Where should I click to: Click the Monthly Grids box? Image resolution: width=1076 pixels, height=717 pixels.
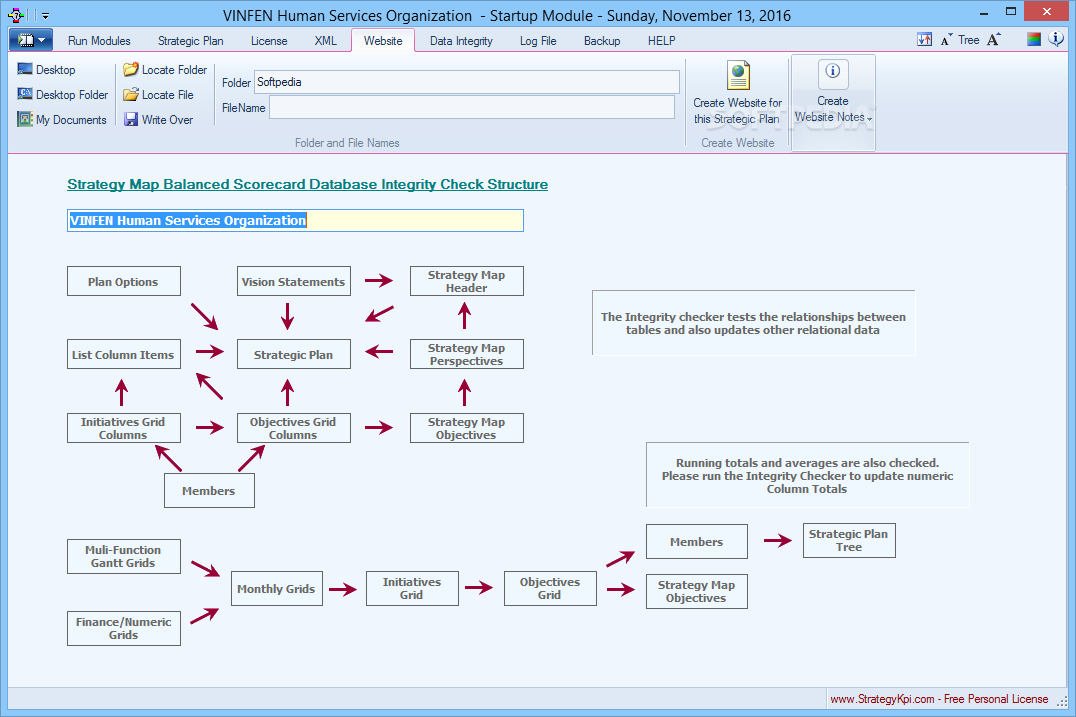[x=277, y=589]
